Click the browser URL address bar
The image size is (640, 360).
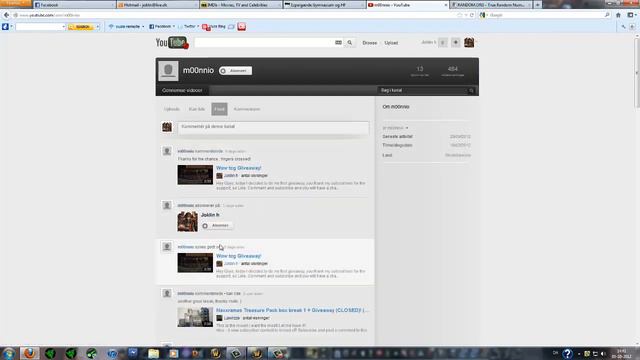pos(237,15)
